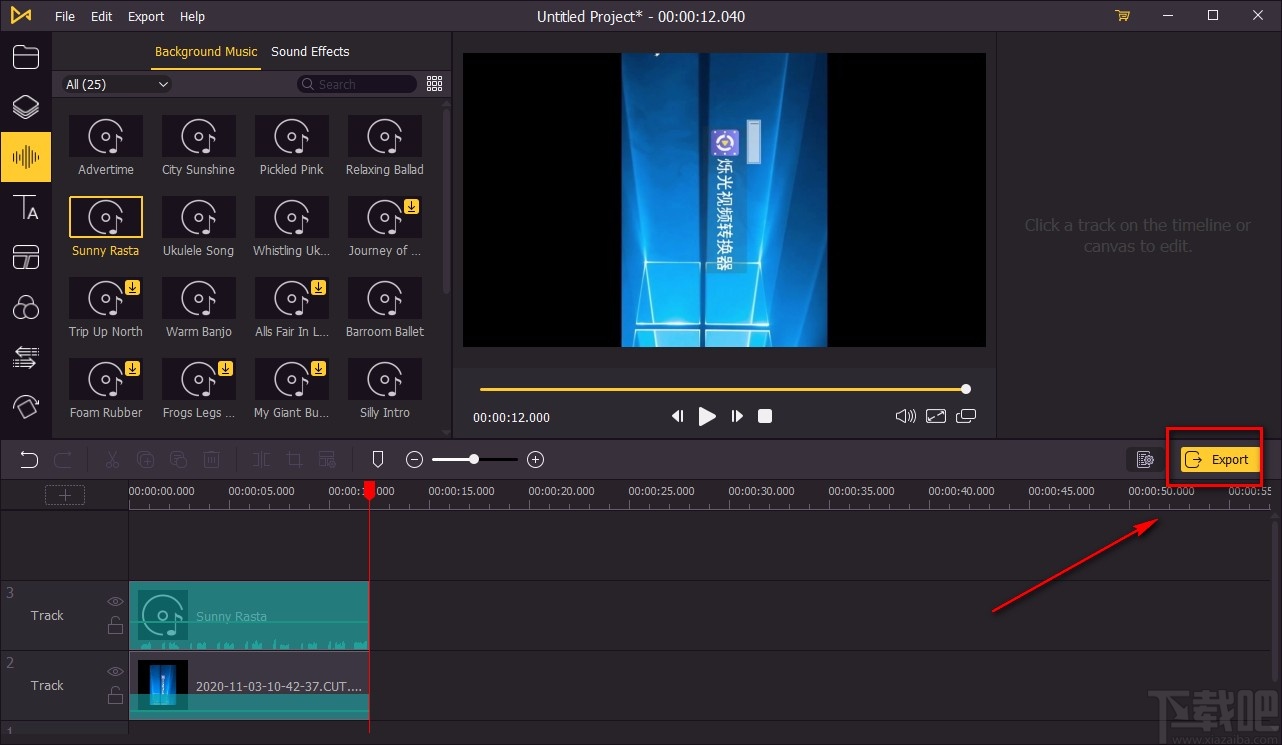Click the trash delete icon
This screenshot has height=745, width=1282.
tap(212, 460)
